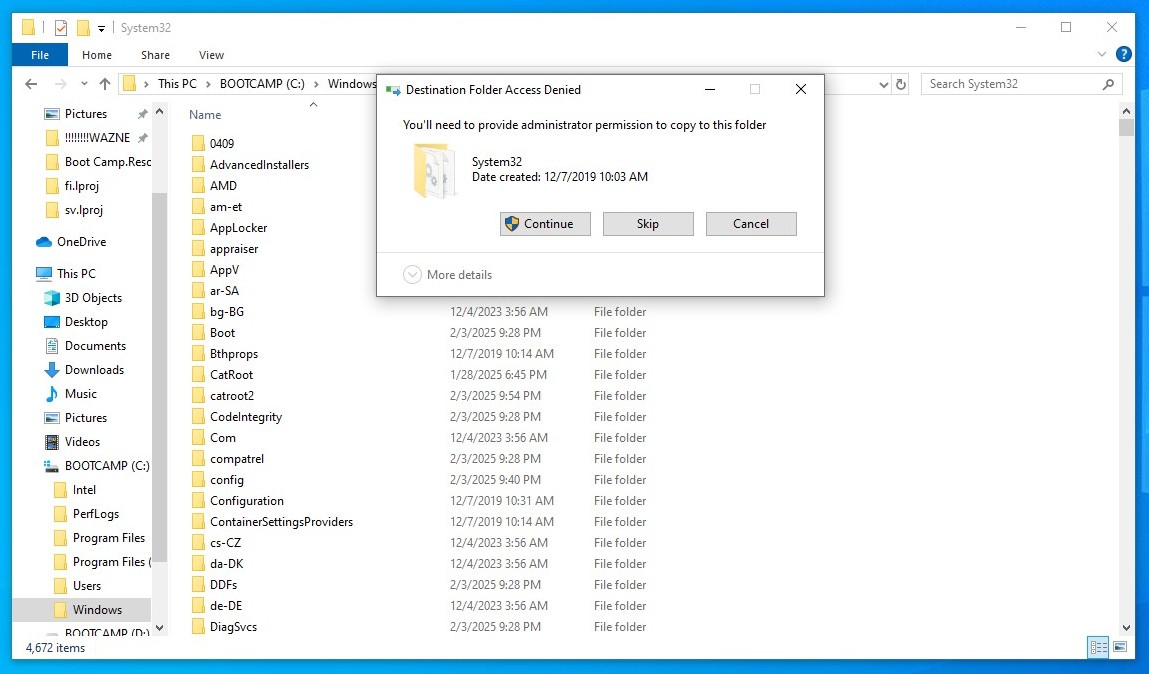Open the File tab
Screen dimensions: 1149x674
[x=40, y=55]
